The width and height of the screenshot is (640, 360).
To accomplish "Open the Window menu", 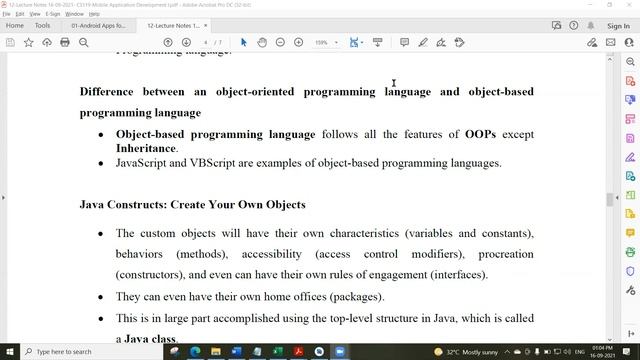I will pos(74,14).
